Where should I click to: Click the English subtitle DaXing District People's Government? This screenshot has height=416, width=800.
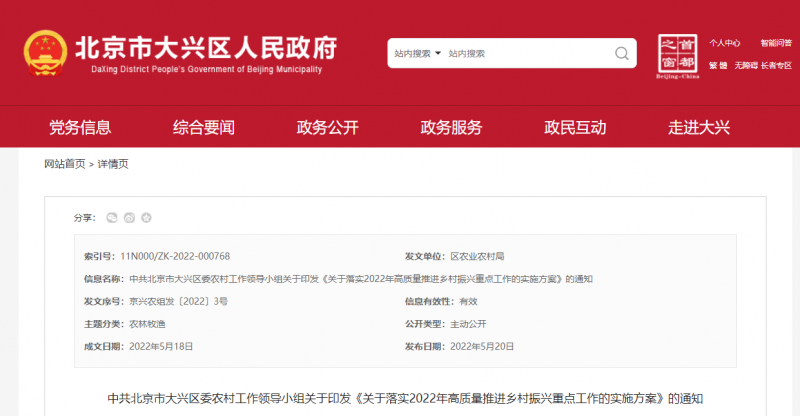pos(207,69)
